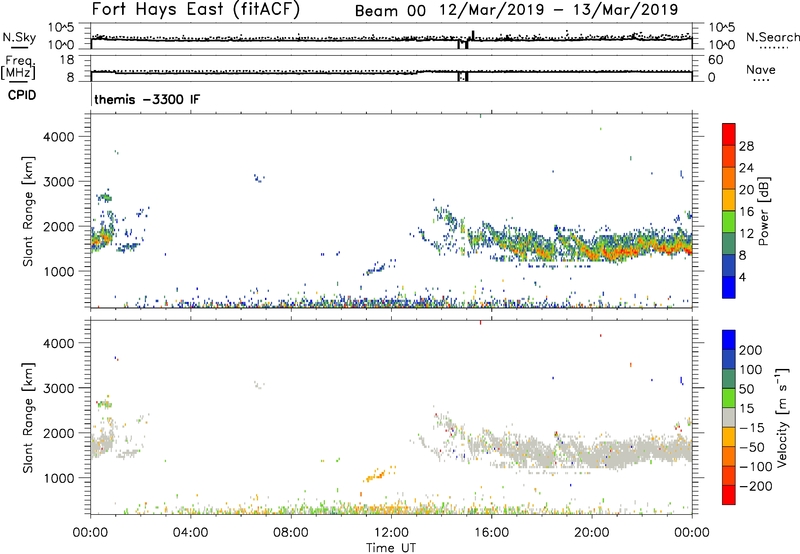Click the "200" tick on Velocity colorbar

pyautogui.click(x=751, y=350)
